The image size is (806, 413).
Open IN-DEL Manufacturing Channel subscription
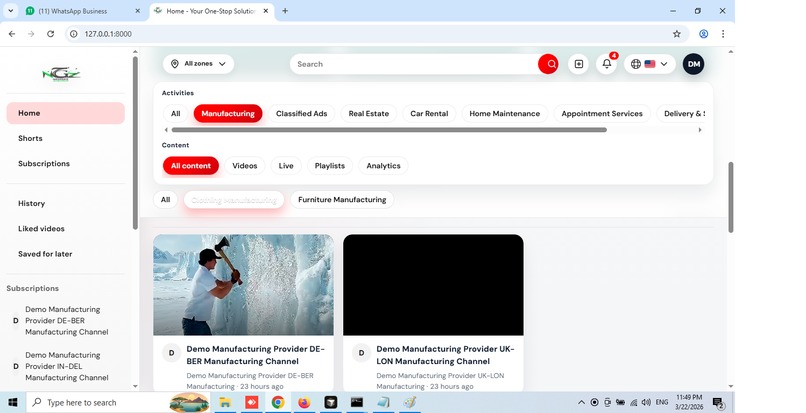click(x=65, y=366)
